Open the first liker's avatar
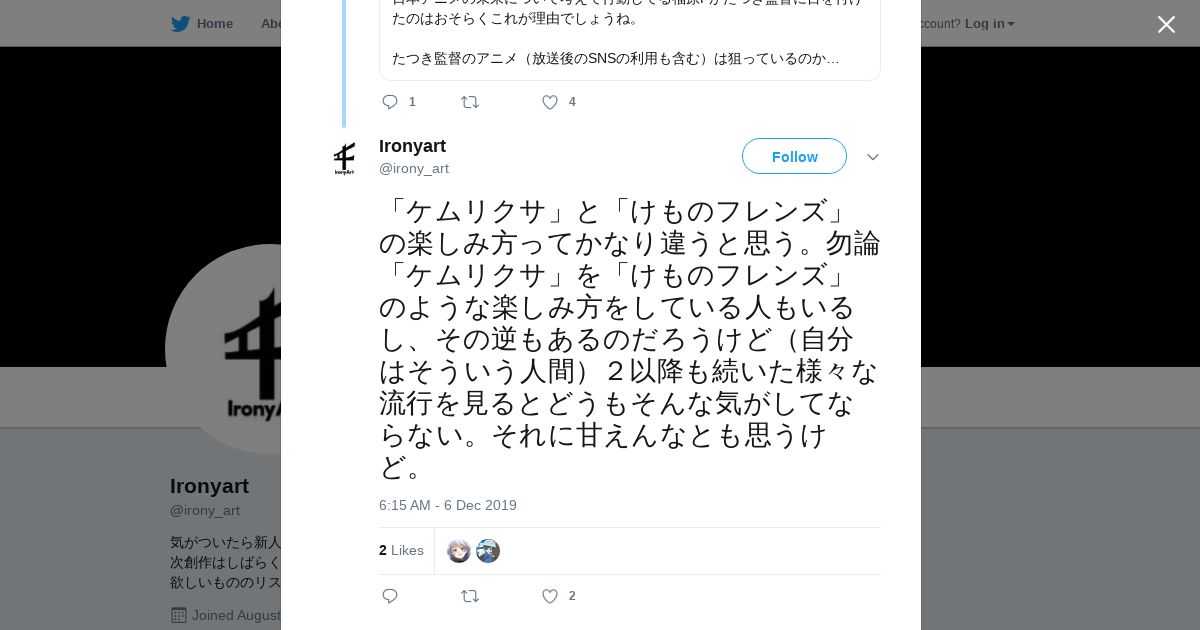Image resolution: width=1200 pixels, height=630 pixels. (459, 551)
